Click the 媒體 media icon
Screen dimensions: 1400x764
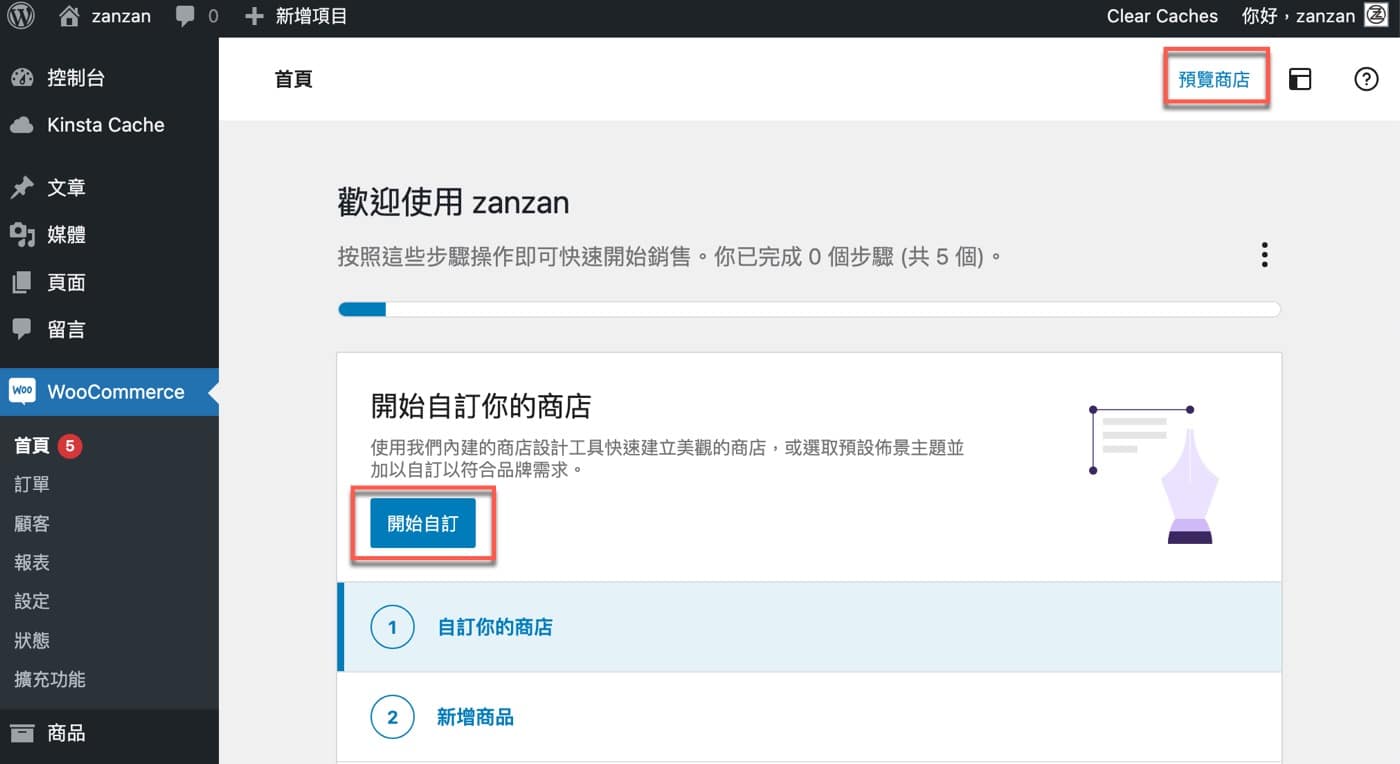tap(22, 235)
